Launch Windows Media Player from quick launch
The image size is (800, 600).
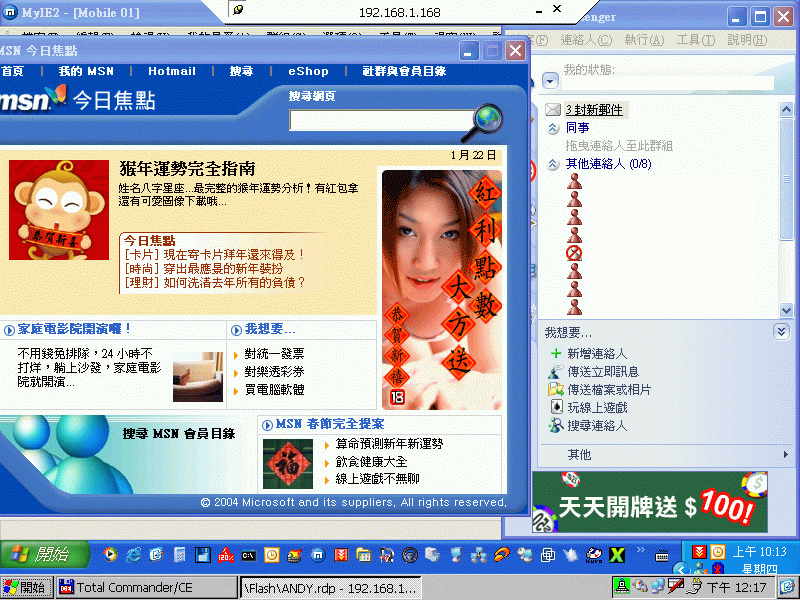[110, 555]
